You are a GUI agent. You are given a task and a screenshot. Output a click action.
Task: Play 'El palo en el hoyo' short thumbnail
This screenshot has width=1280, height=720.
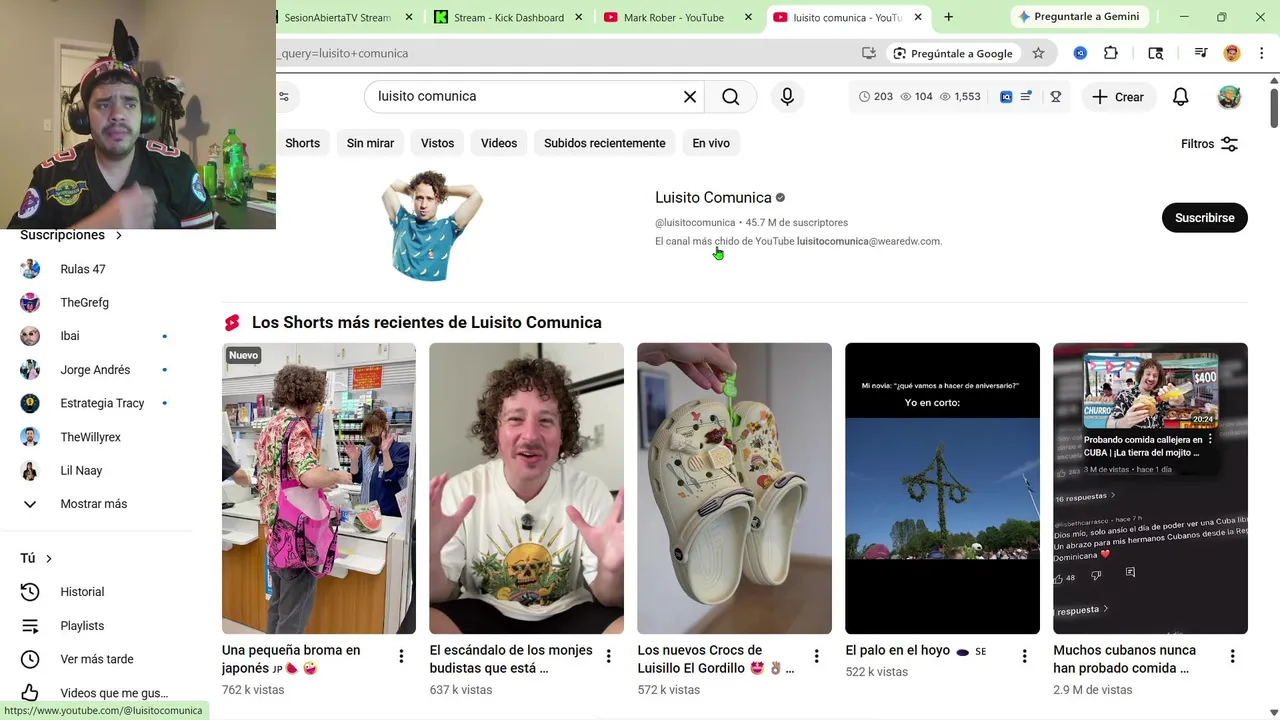pos(942,488)
